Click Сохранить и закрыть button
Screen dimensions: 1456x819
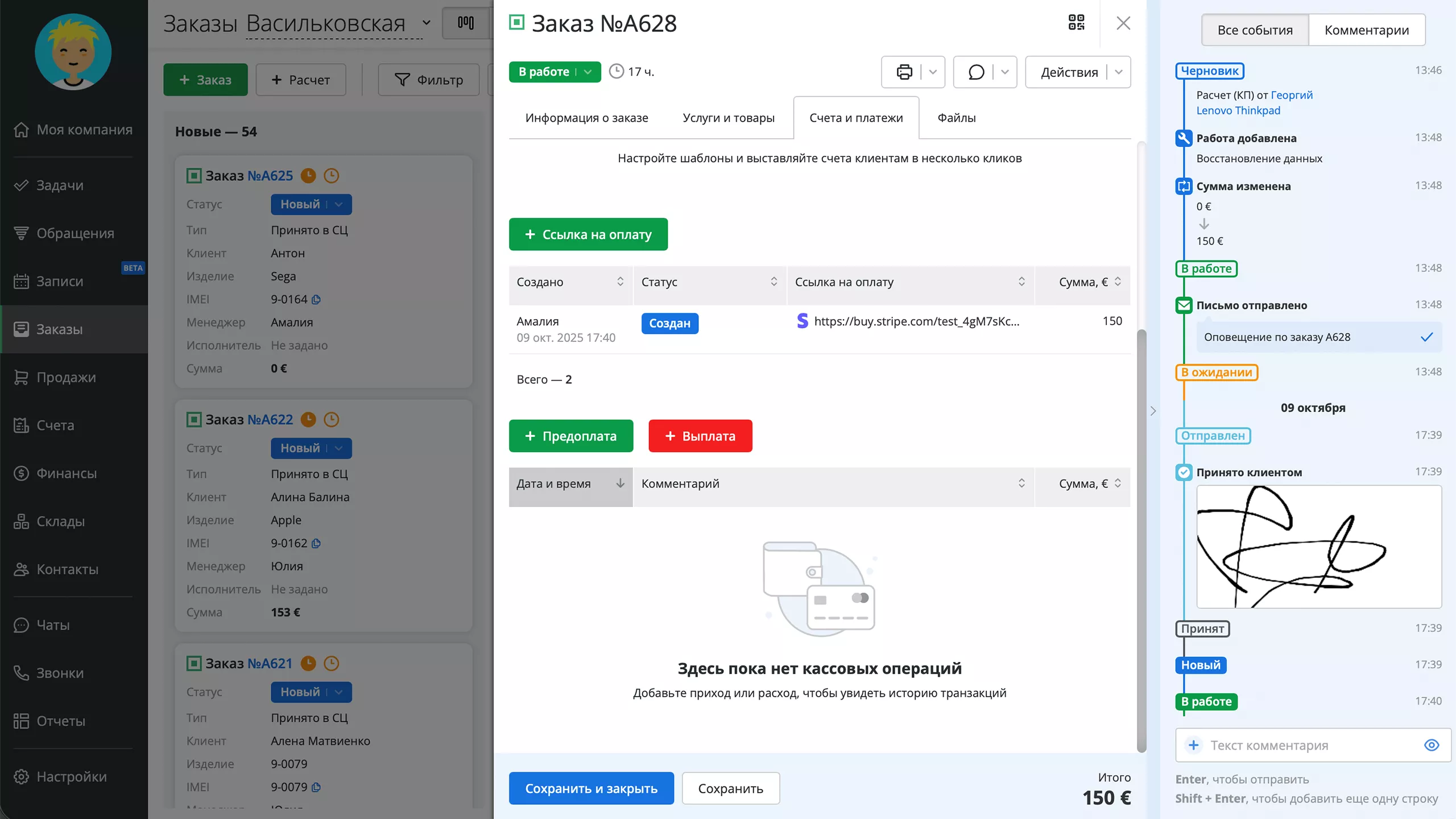[x=591, y=788]
